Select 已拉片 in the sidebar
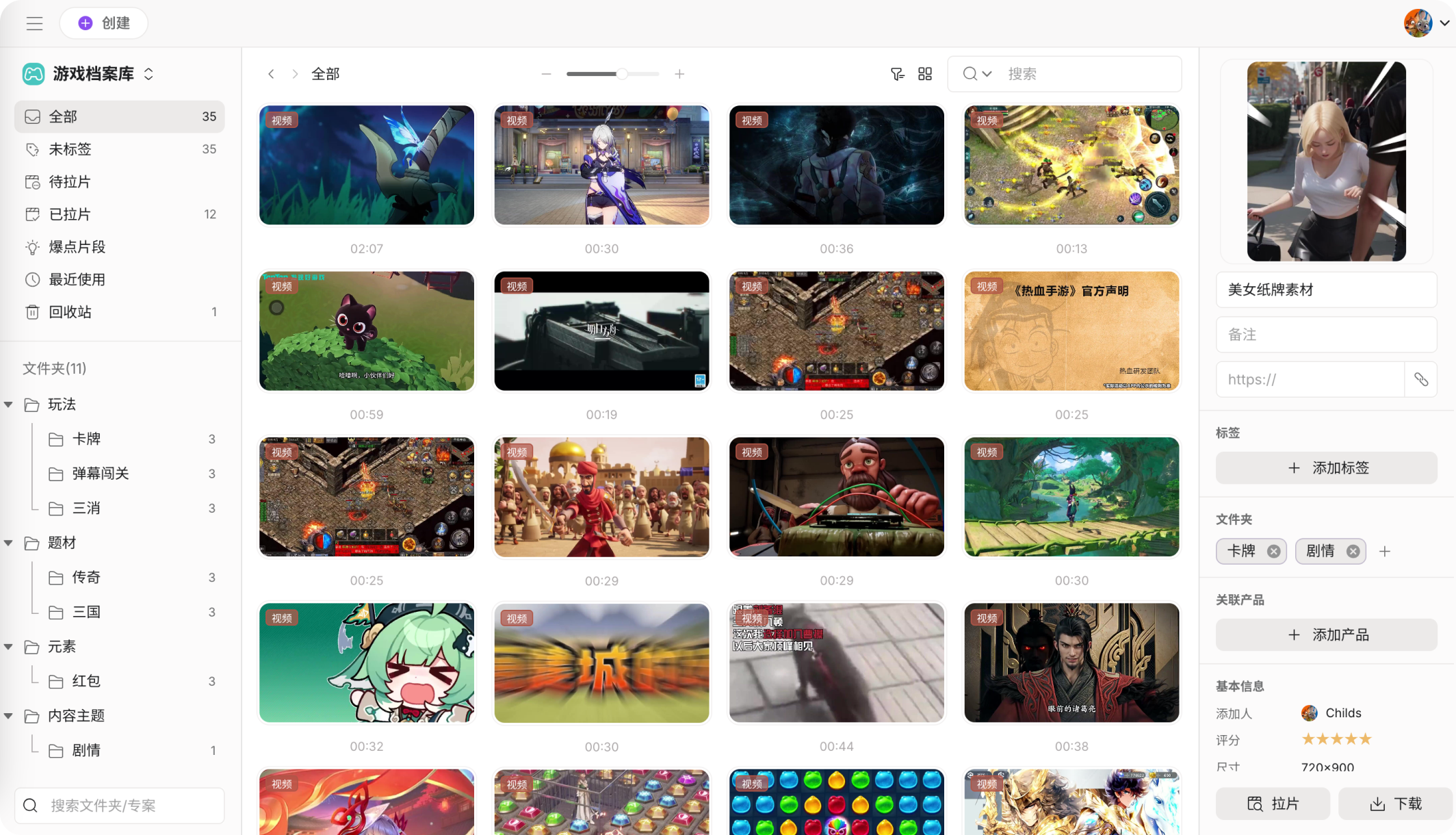 (70, 214)
